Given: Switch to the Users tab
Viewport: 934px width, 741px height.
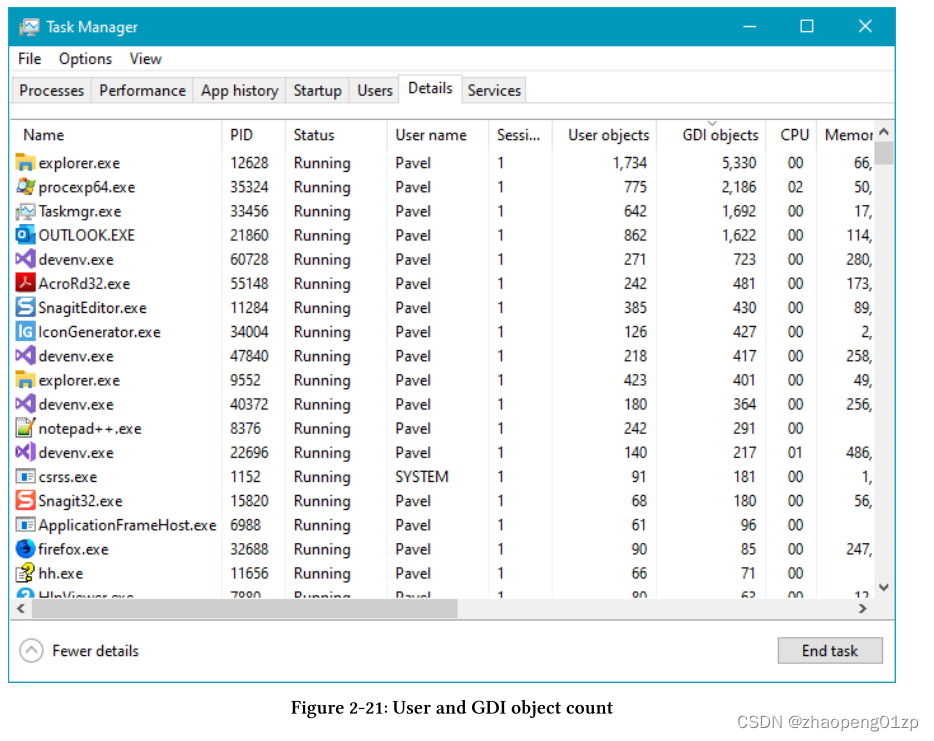Looking at the screenshot, I should [x=375, y=91].
